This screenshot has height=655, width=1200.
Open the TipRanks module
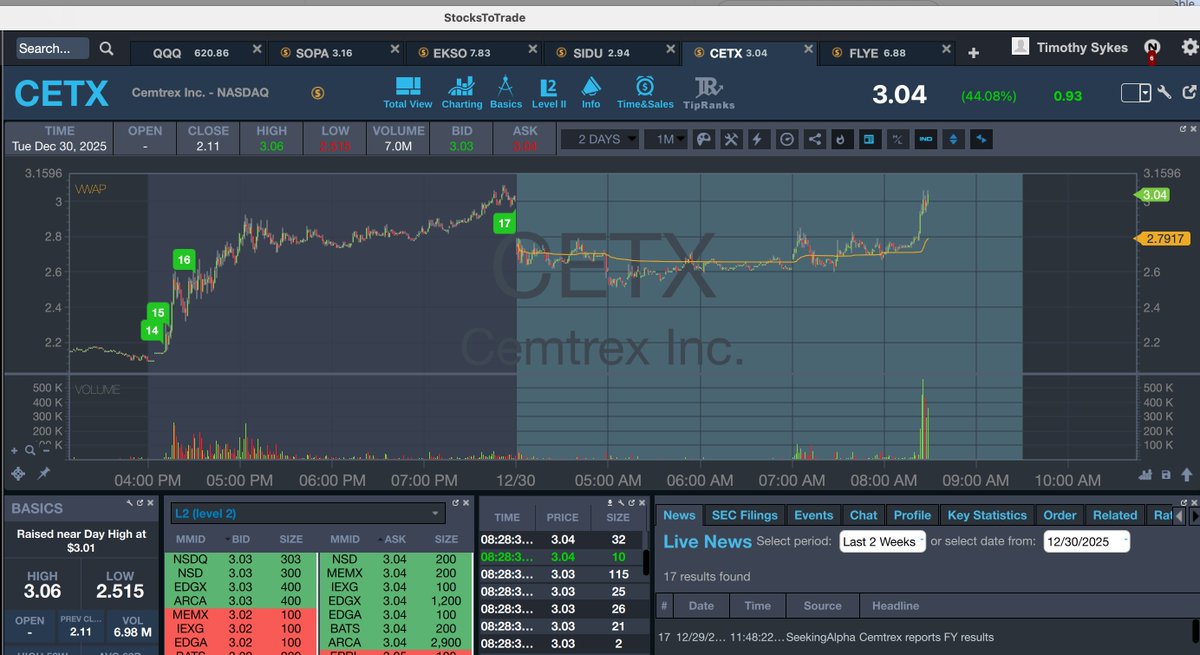708,92
